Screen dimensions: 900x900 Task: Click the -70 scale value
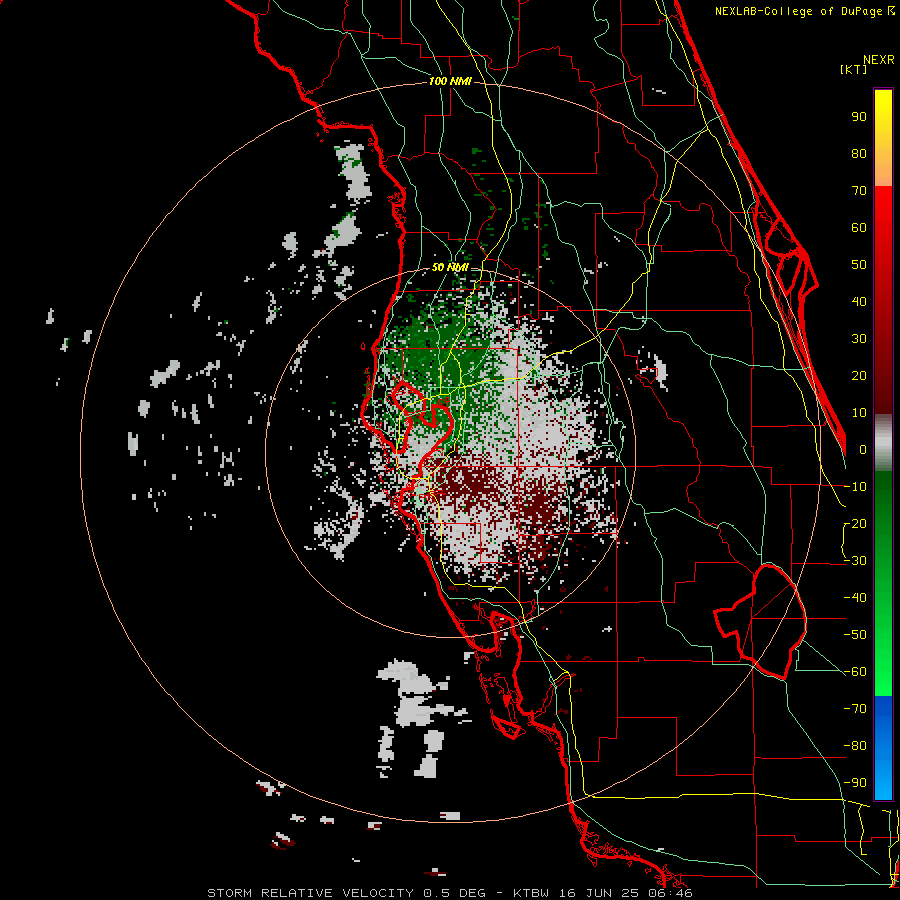coord(855,709)
